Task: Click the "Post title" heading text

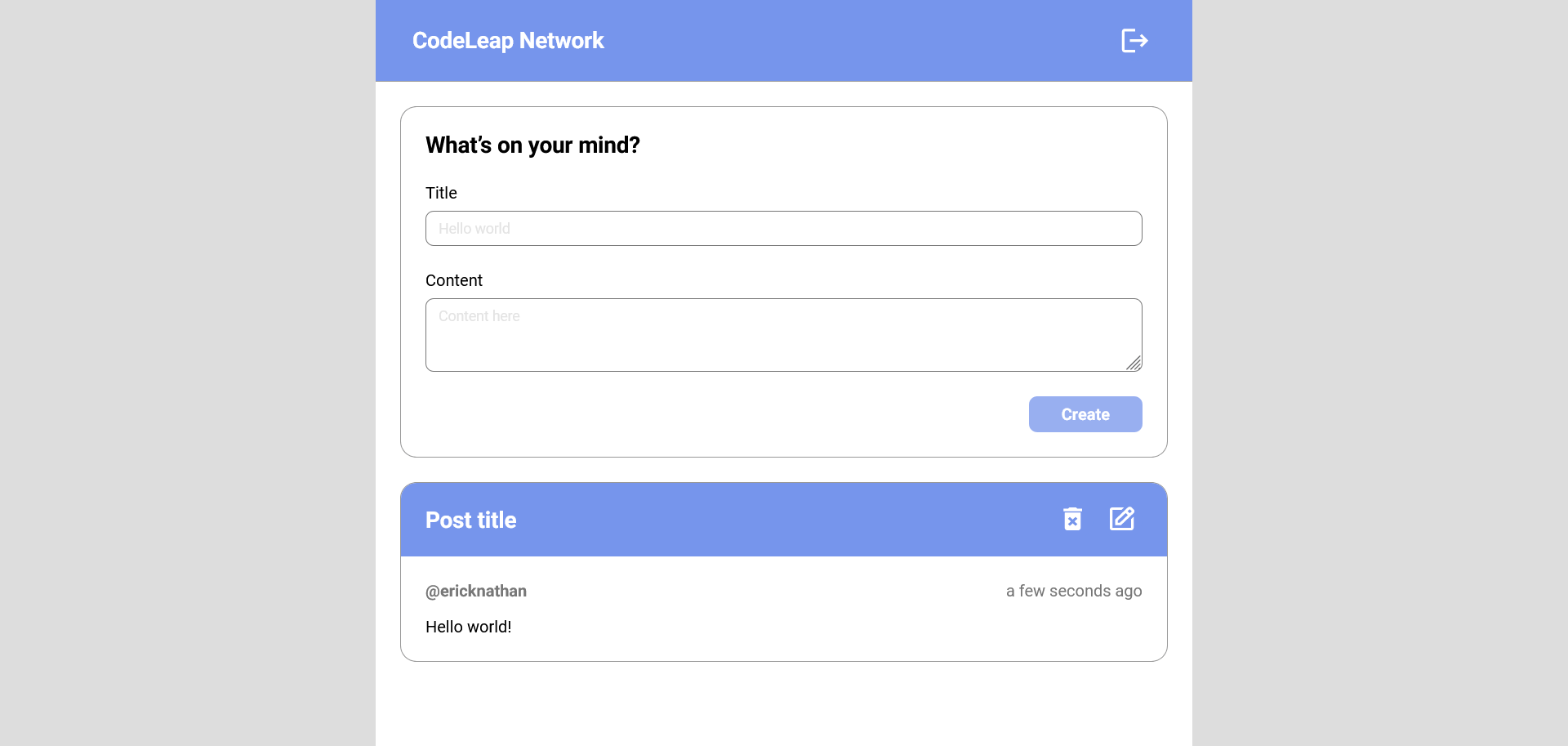Action: pos(470,520)
